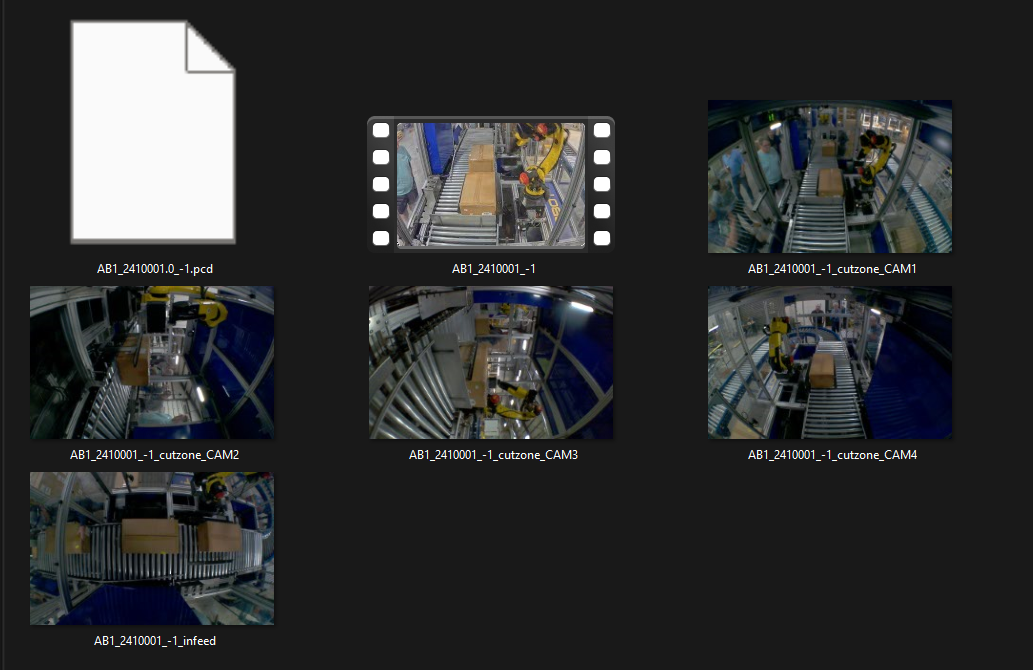
Task: Select the cutzone_CAM2 image thumbnail
Action: tap(152, 362)
